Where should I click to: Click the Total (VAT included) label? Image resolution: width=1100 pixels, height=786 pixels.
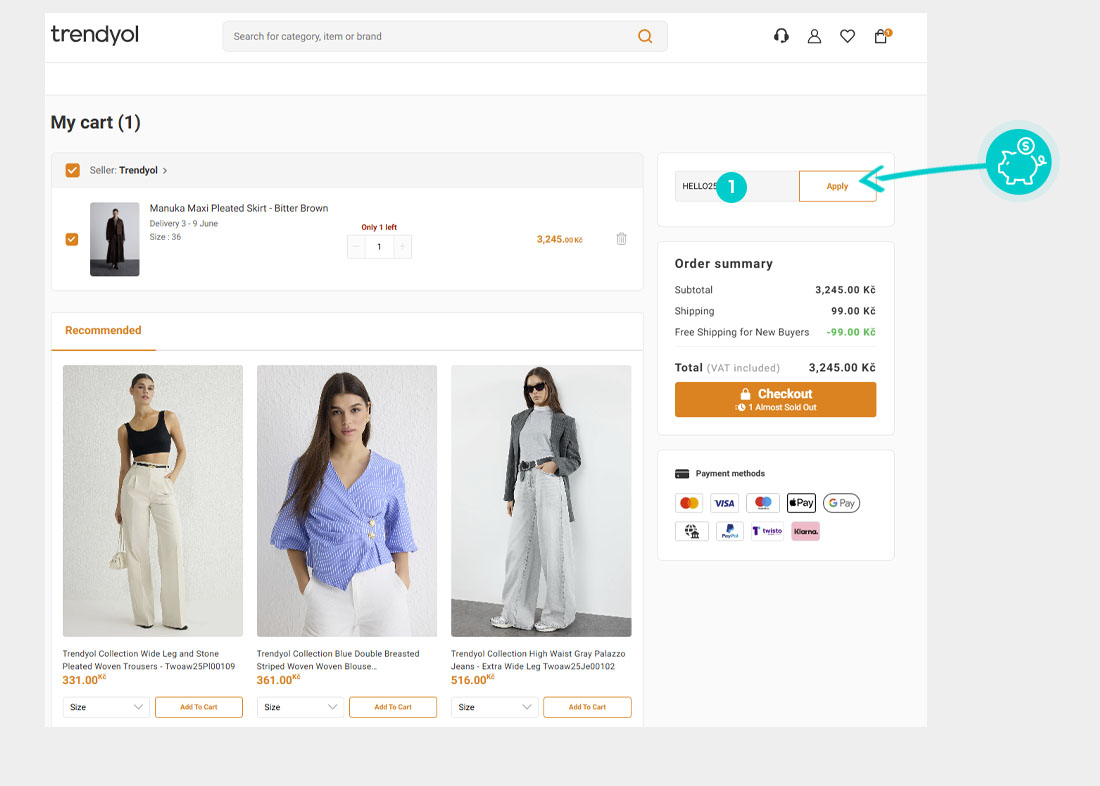click(x=727, y=368)
